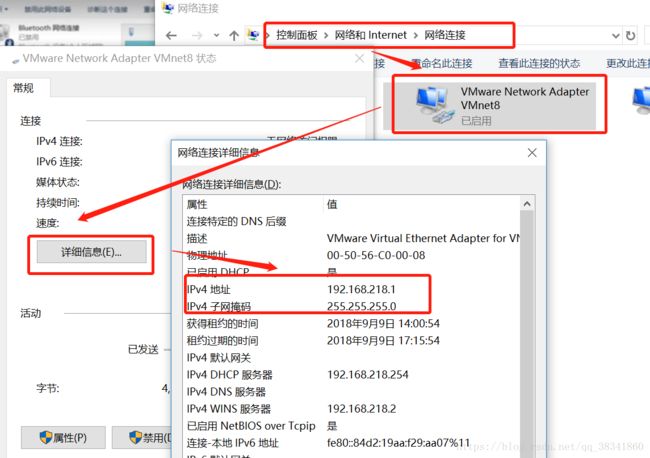Click the second adapter icon at right
This screenshot has width=650, height=458.
pos(641,100)
